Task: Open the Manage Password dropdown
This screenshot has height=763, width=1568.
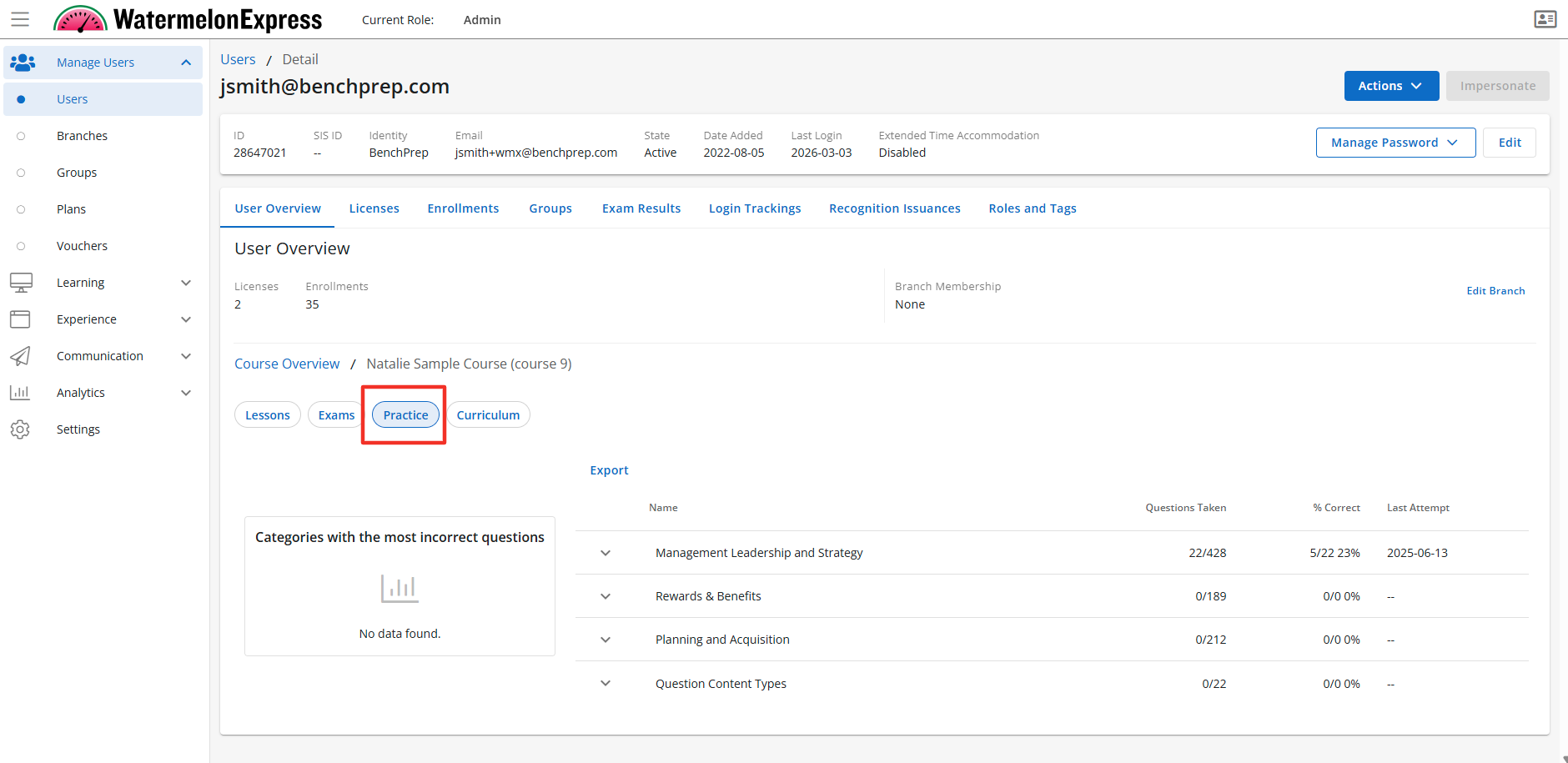Action: 1395,143
